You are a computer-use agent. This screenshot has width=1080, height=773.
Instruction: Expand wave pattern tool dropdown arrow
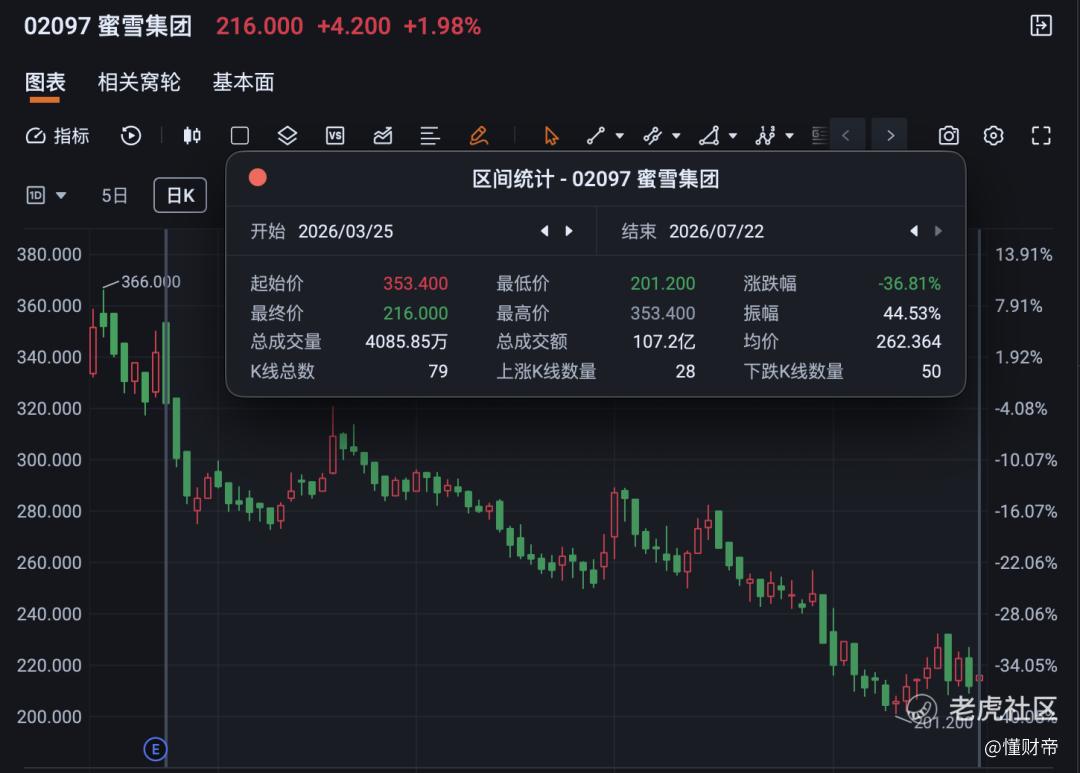[x=789, y=136]
